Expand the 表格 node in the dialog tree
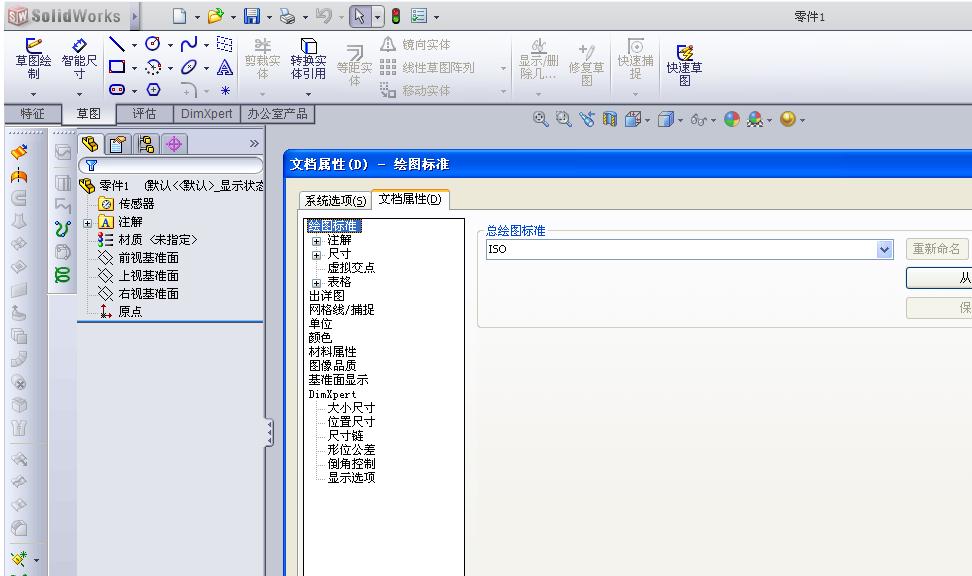 (316, 283)
